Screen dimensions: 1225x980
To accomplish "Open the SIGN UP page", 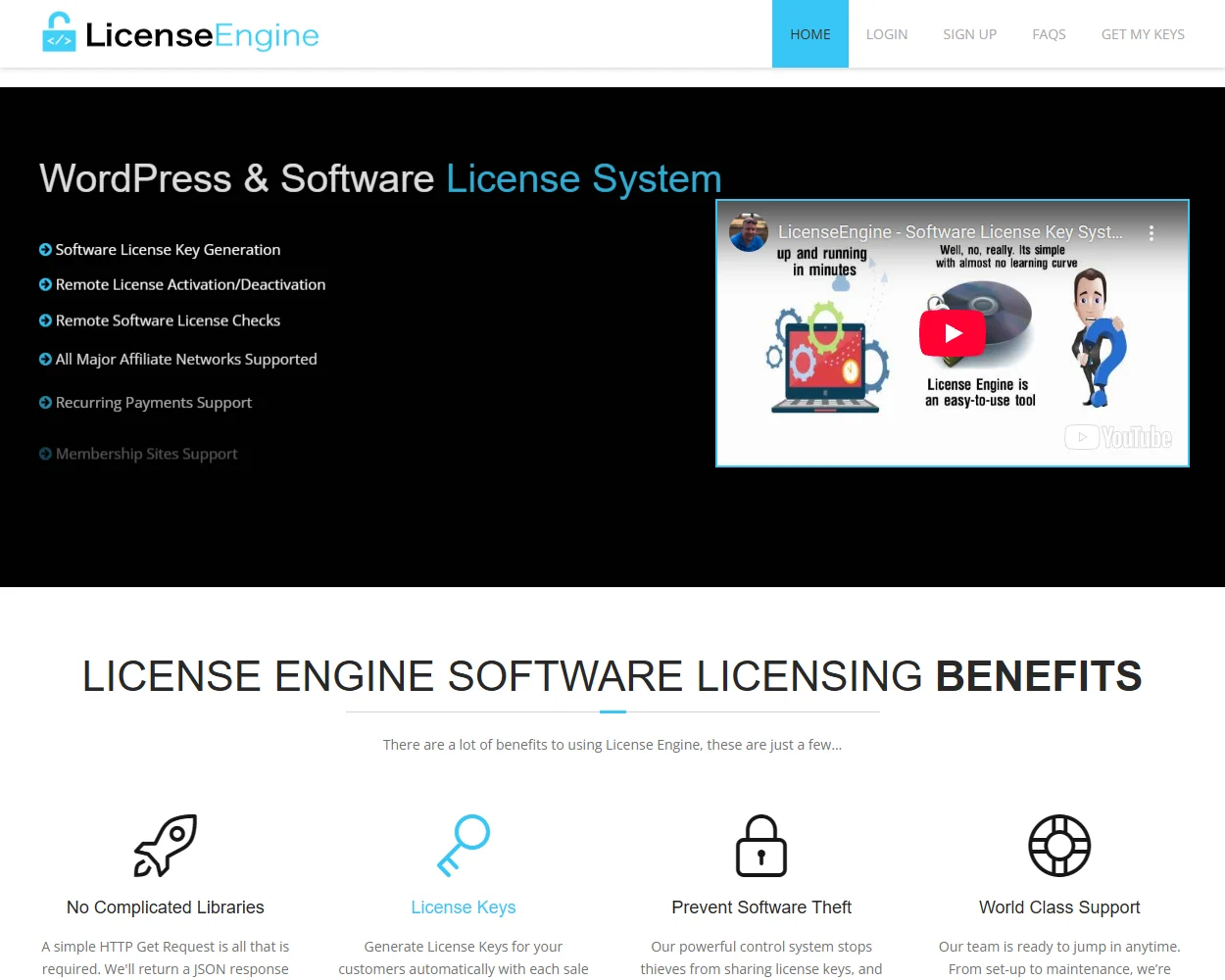I will tap(969, 34).
